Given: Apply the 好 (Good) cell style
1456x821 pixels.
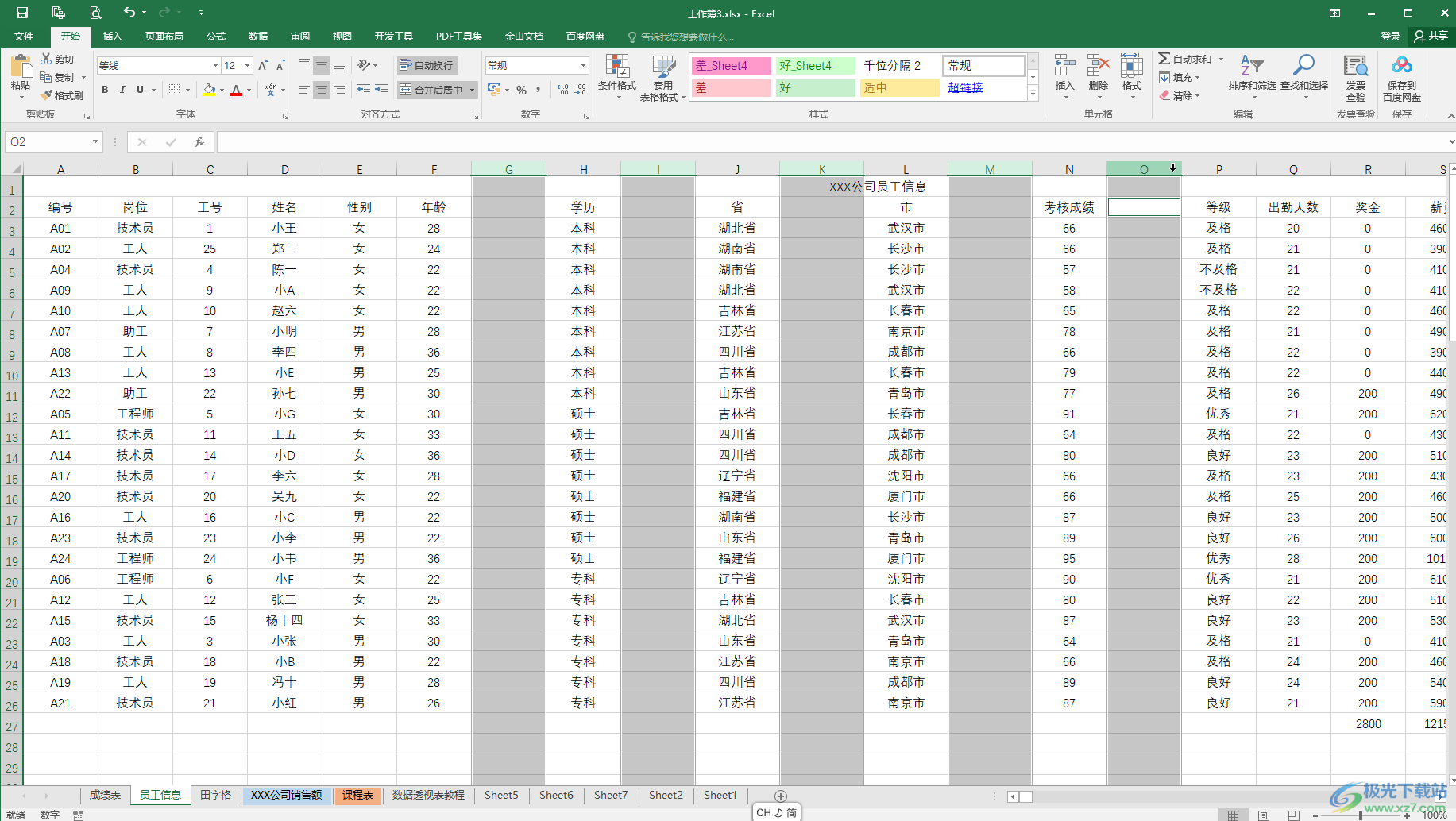Looking at the screenshot, I should tap(815, 87).
